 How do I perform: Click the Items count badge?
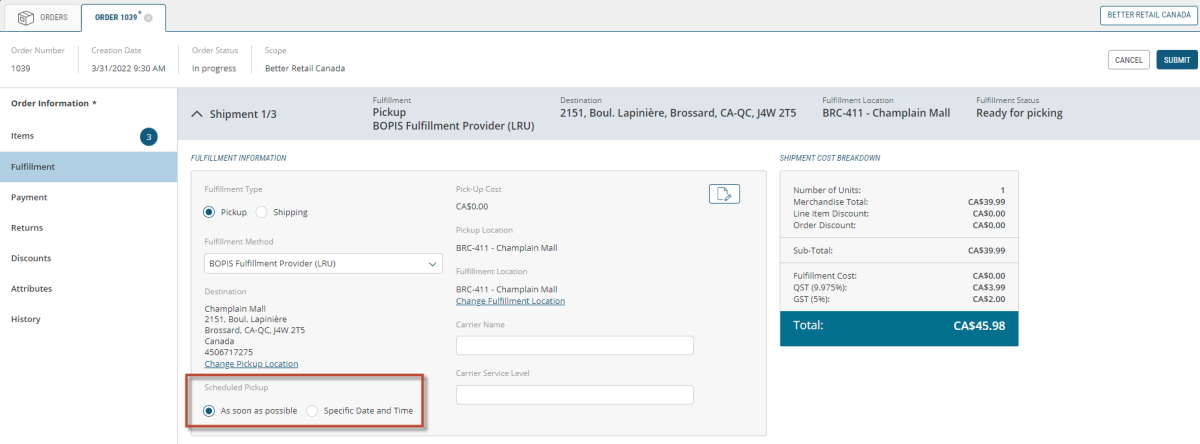pos(149,137)
